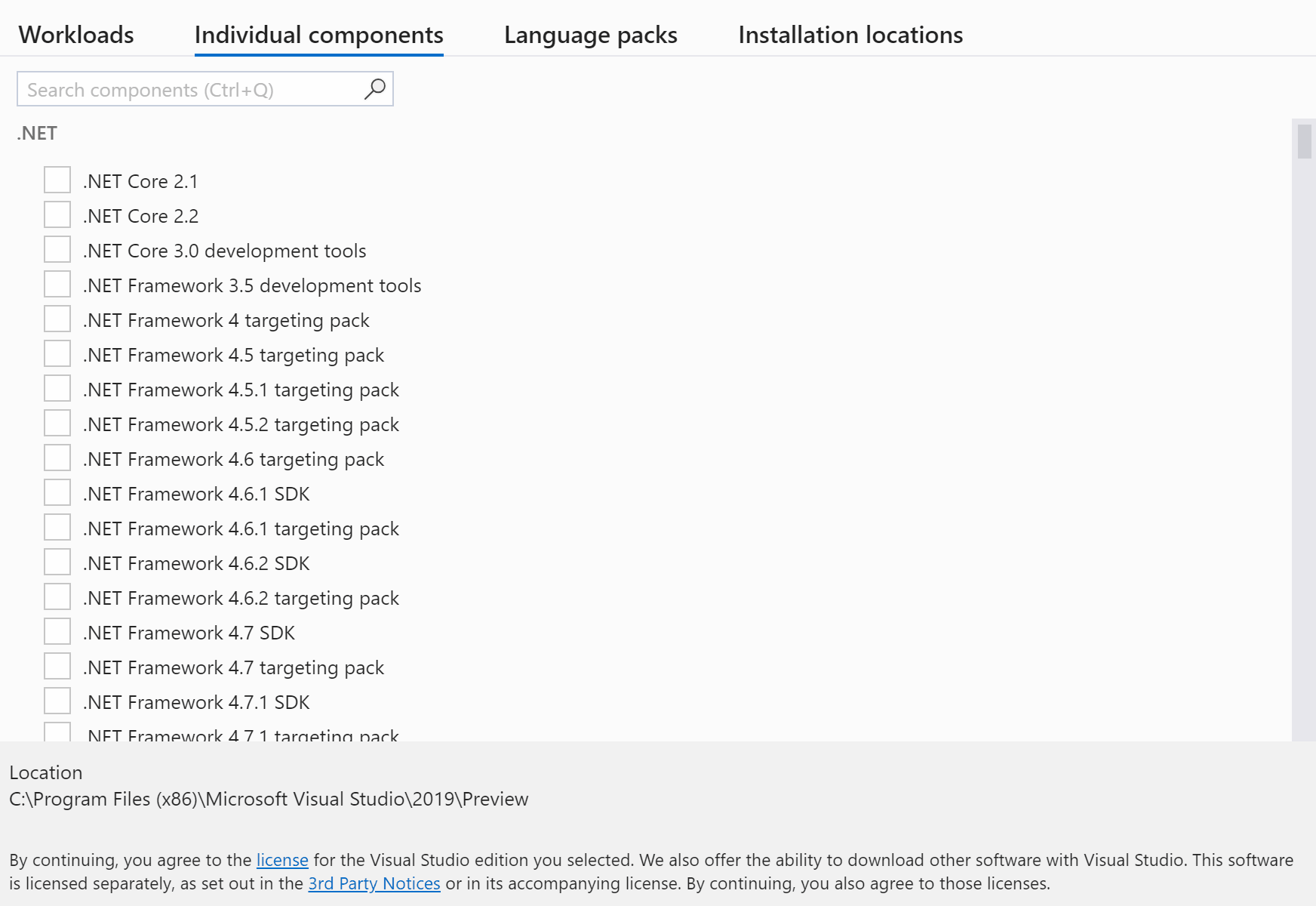
Task: Select .NET Framework 4.5 targeting pack
Action: coord(57,353)
